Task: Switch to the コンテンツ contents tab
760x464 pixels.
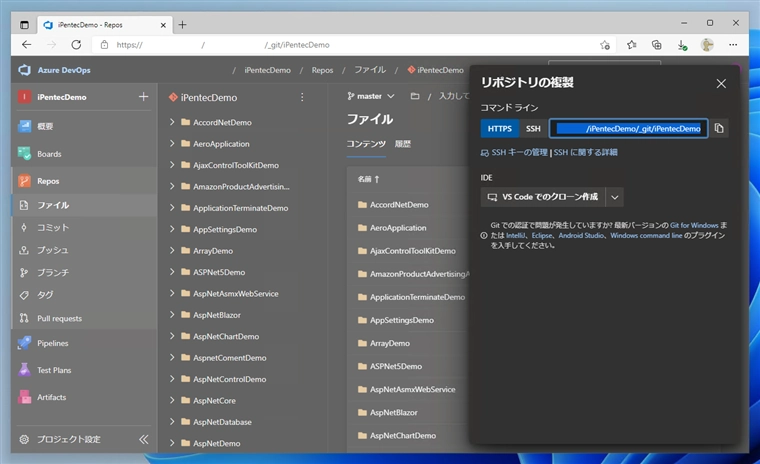Action: 366,144
